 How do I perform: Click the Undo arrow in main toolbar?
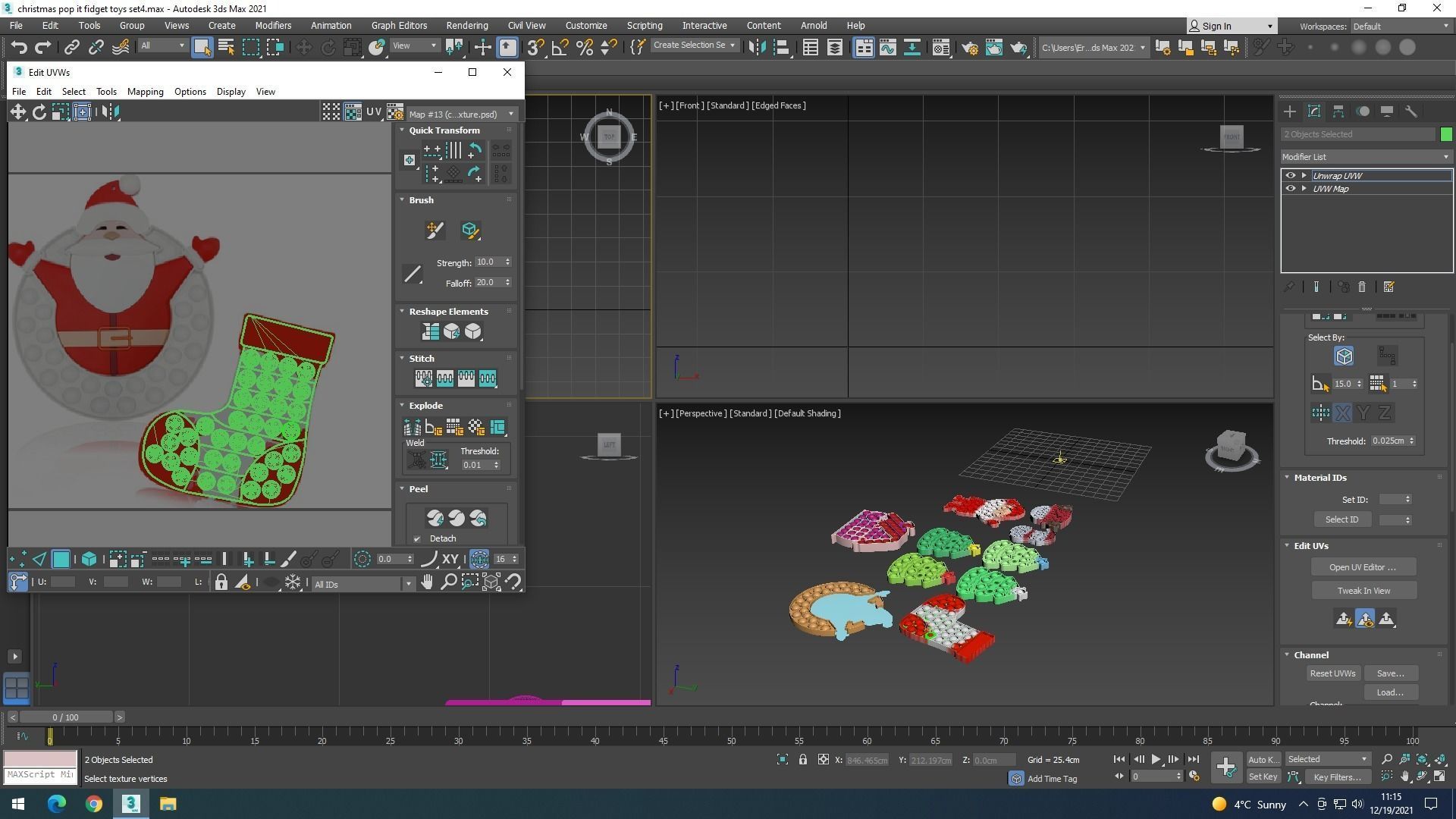coord(18,47)
